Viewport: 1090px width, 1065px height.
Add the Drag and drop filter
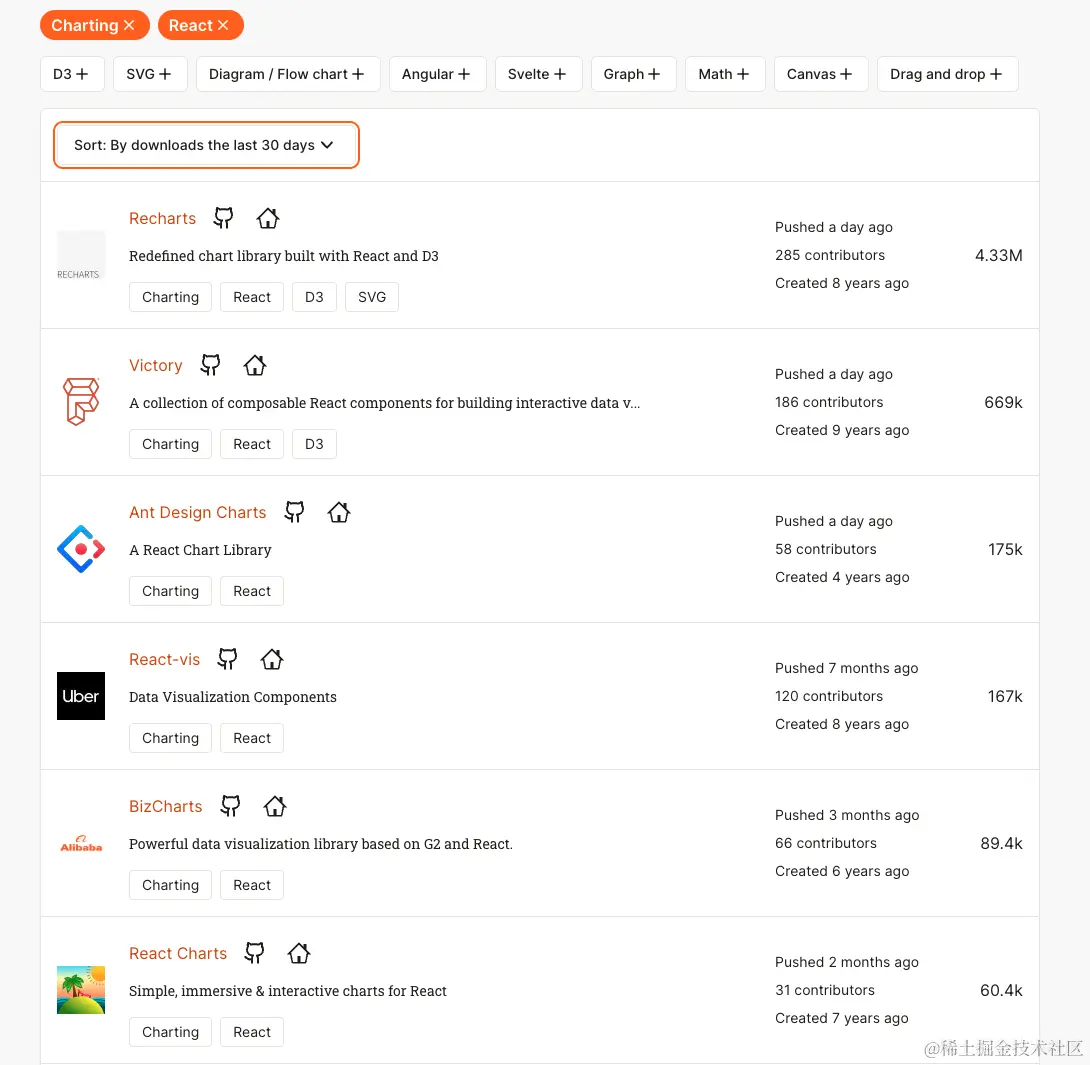pyautogui.click(x=947, y=74)
